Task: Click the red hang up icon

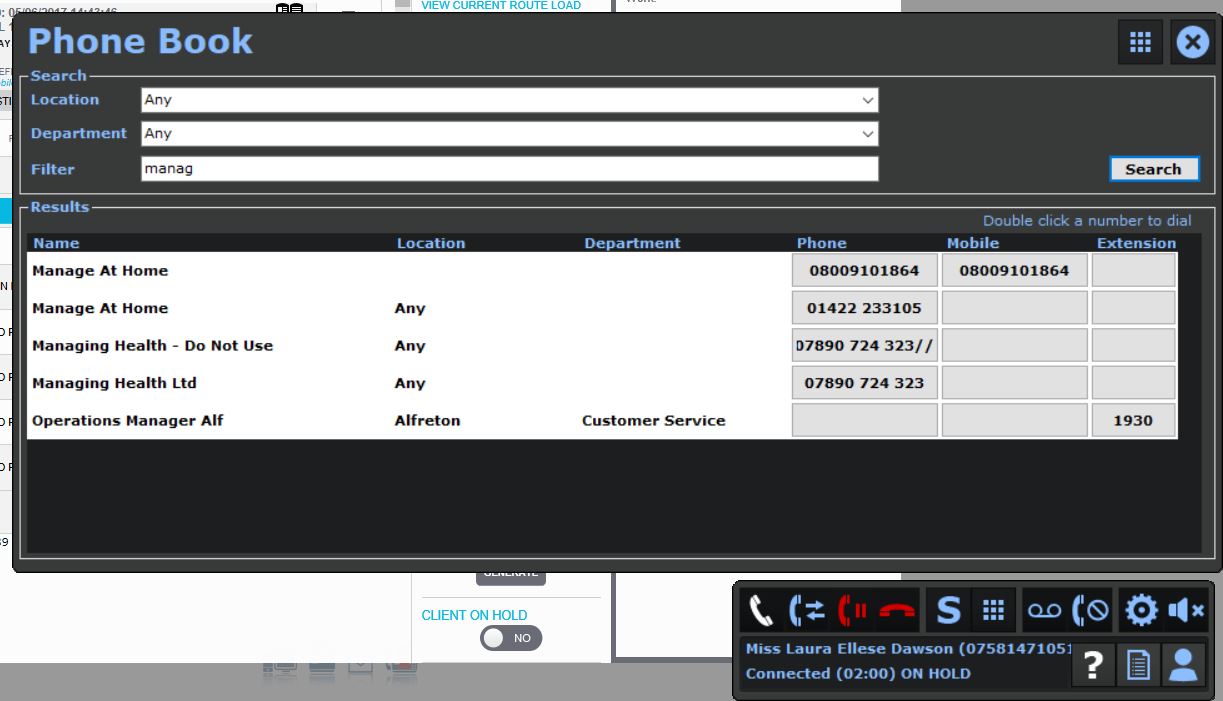Action: click(x=897, y=610)
